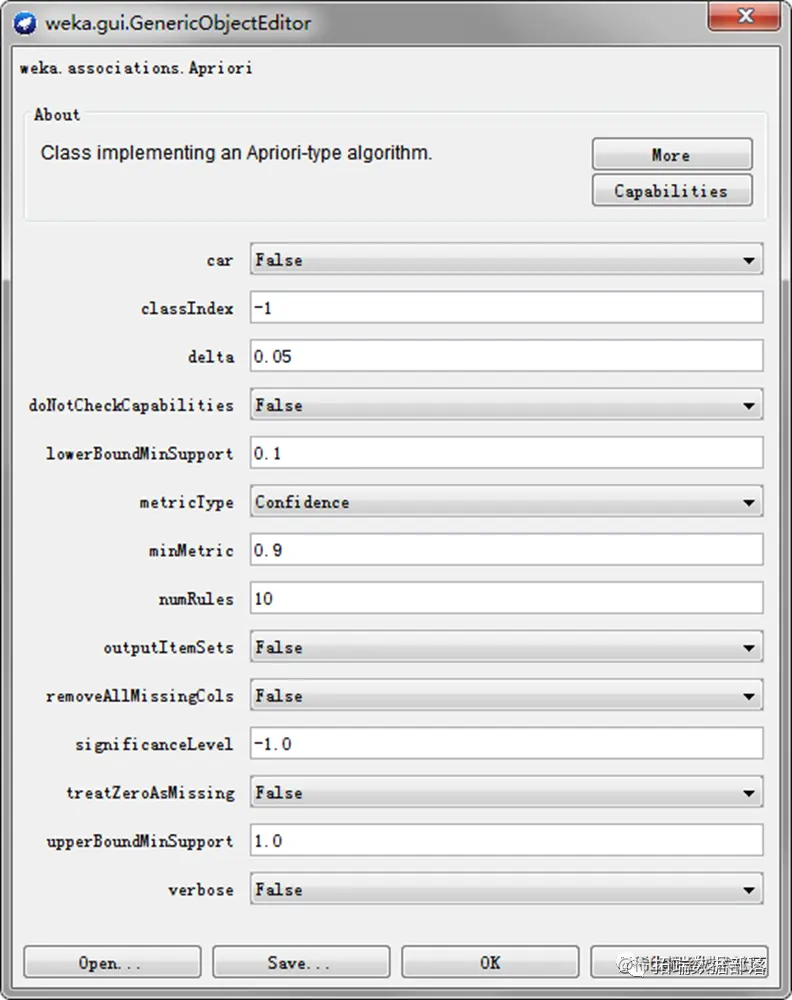
Task: Expand the outputItemSets dropdown
Action: tap(506, 647)
